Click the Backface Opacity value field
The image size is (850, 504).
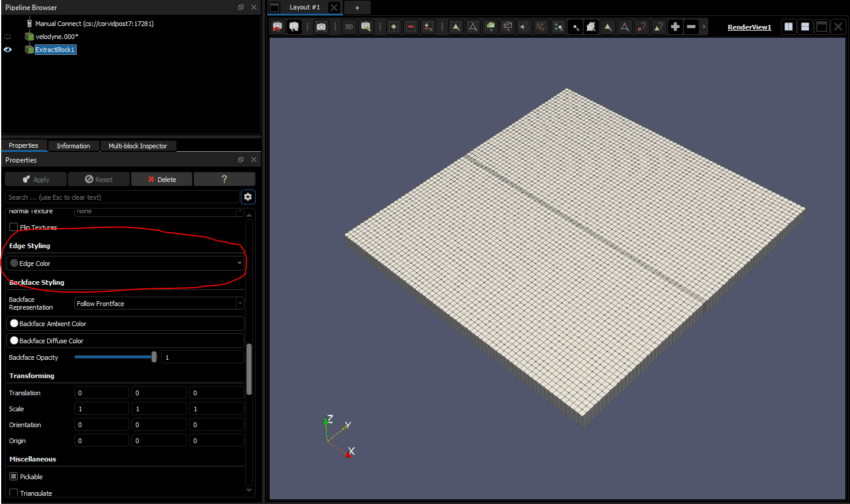203,357
